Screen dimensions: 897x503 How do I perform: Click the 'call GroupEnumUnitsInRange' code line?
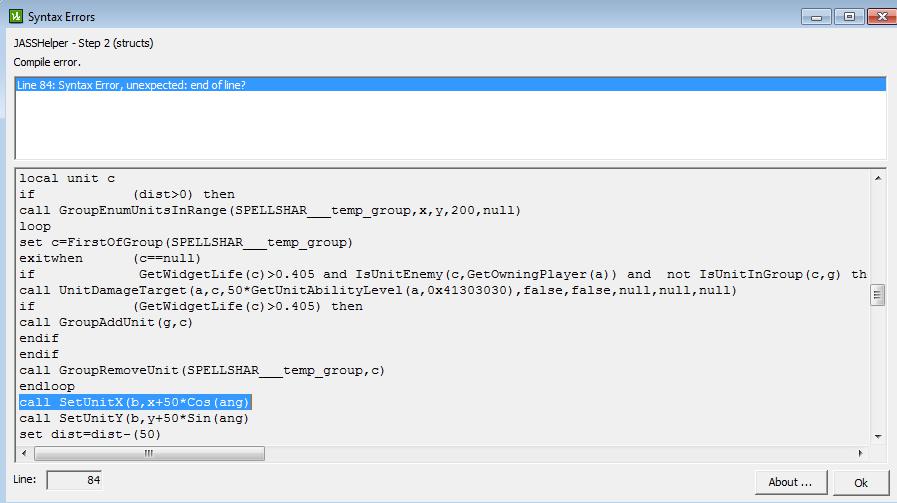tap(270, 210)
